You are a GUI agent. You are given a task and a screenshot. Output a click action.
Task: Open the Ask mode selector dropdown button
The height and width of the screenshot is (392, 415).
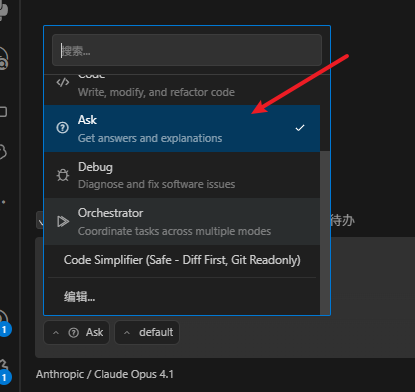click(77, 332)
